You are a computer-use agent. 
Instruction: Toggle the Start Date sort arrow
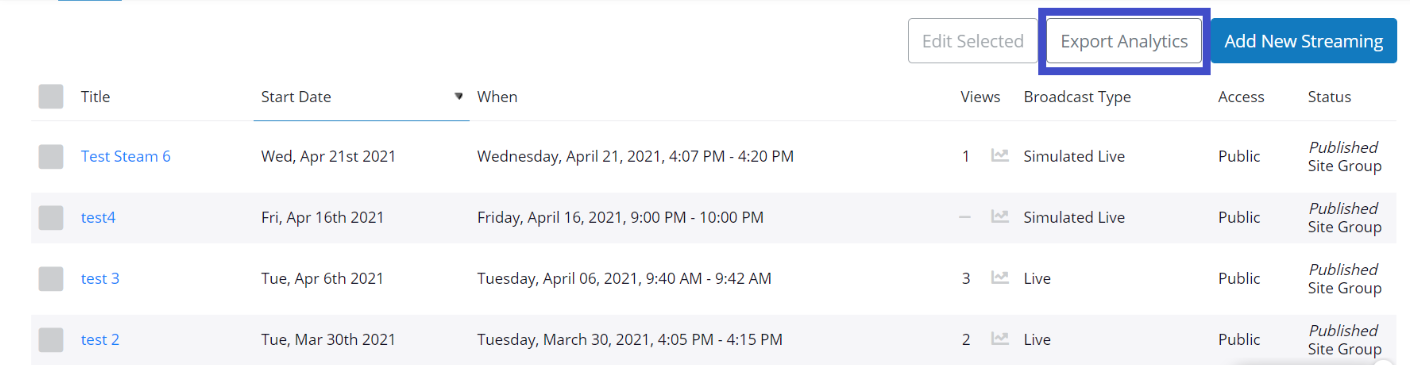(x=459, y=97)
